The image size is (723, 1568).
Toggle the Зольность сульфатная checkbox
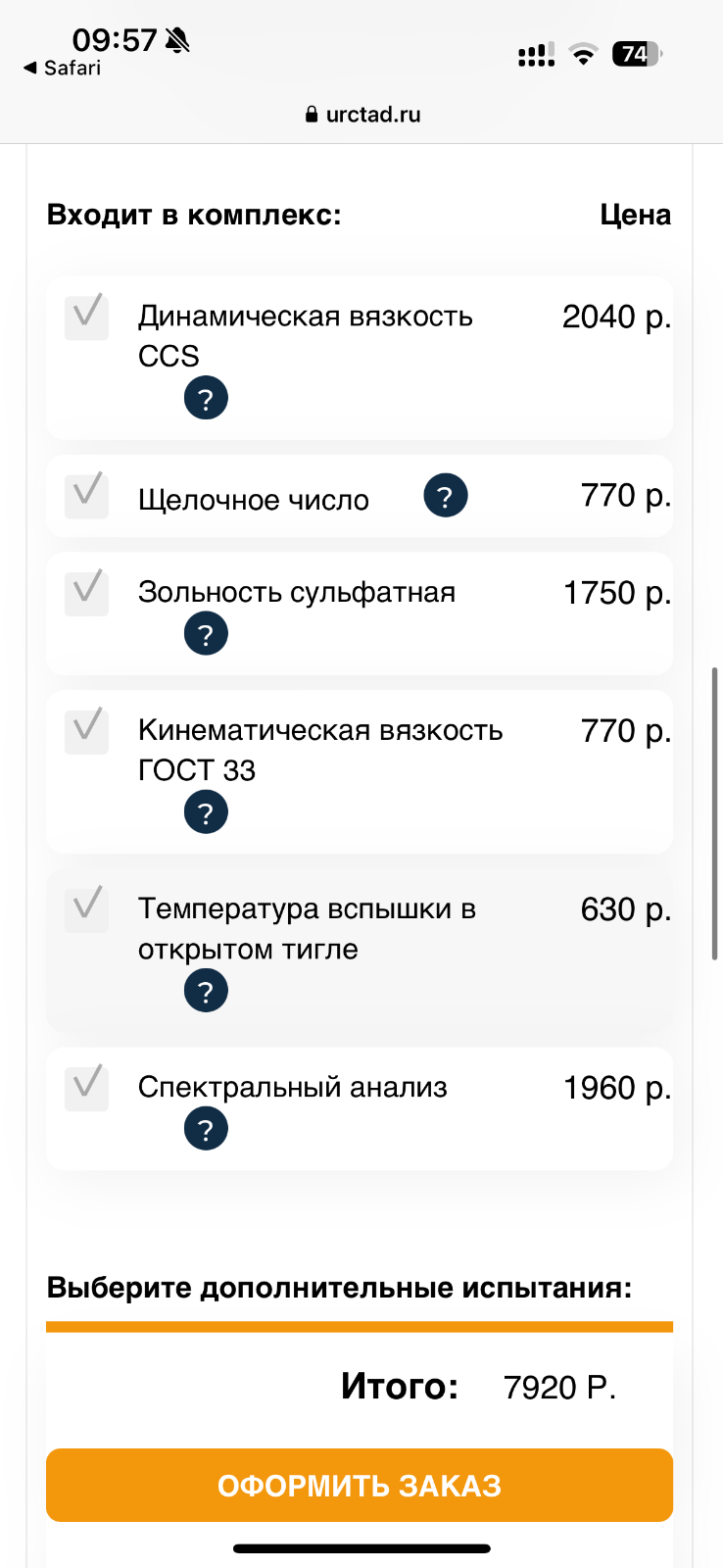[86, 594]
